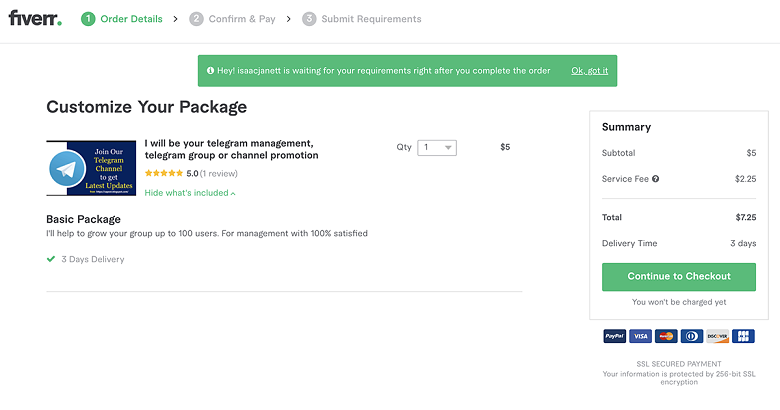
Task: Click the Discover card icon
Action: [717, 336]
